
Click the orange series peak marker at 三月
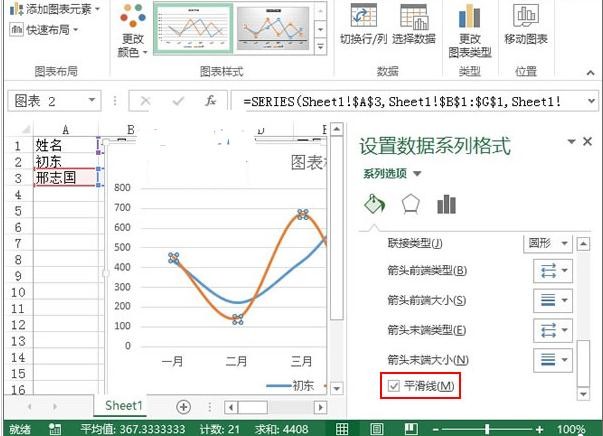point(303,214)
